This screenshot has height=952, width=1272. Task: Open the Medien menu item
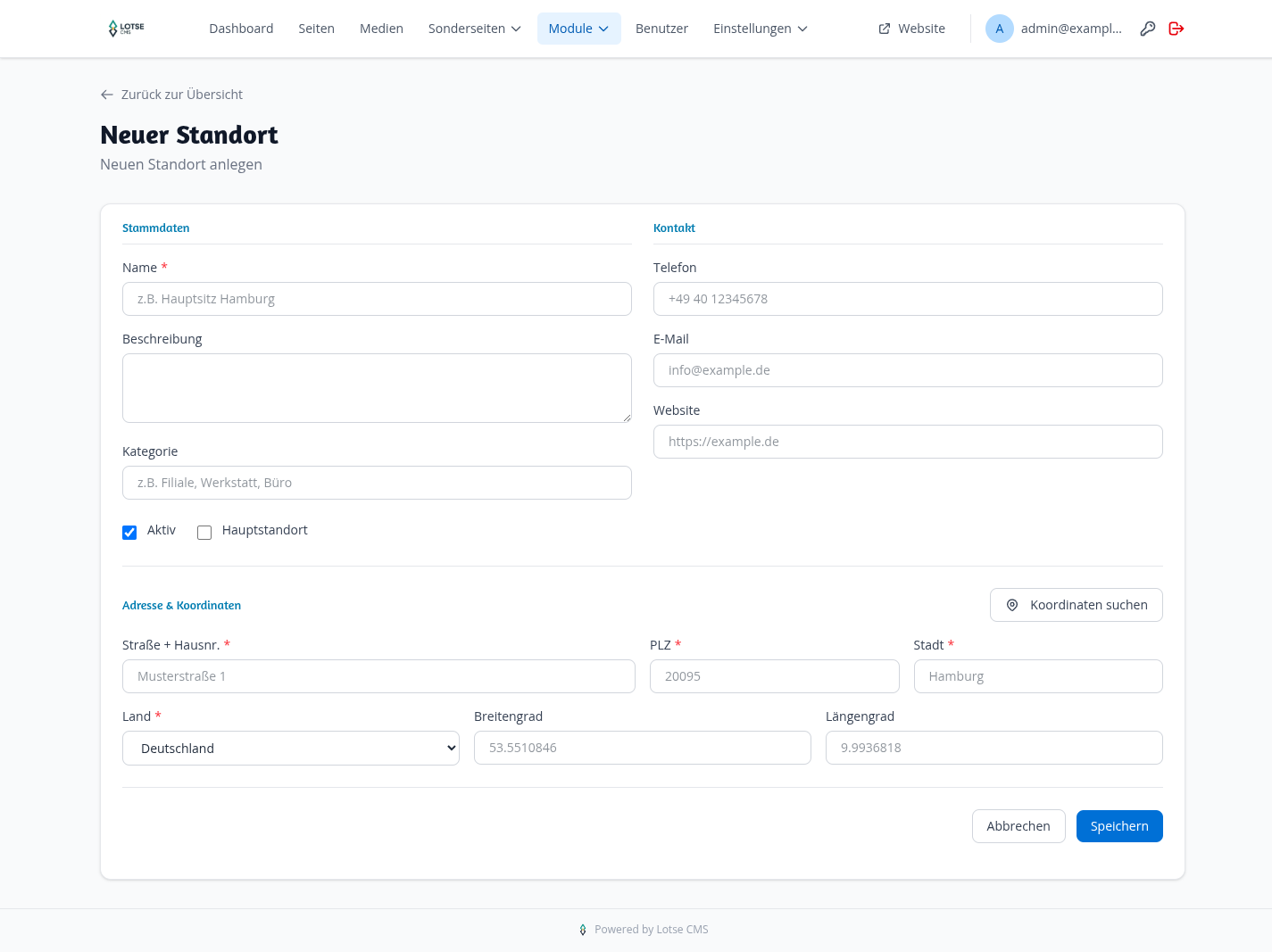click(x=381, y=29)
